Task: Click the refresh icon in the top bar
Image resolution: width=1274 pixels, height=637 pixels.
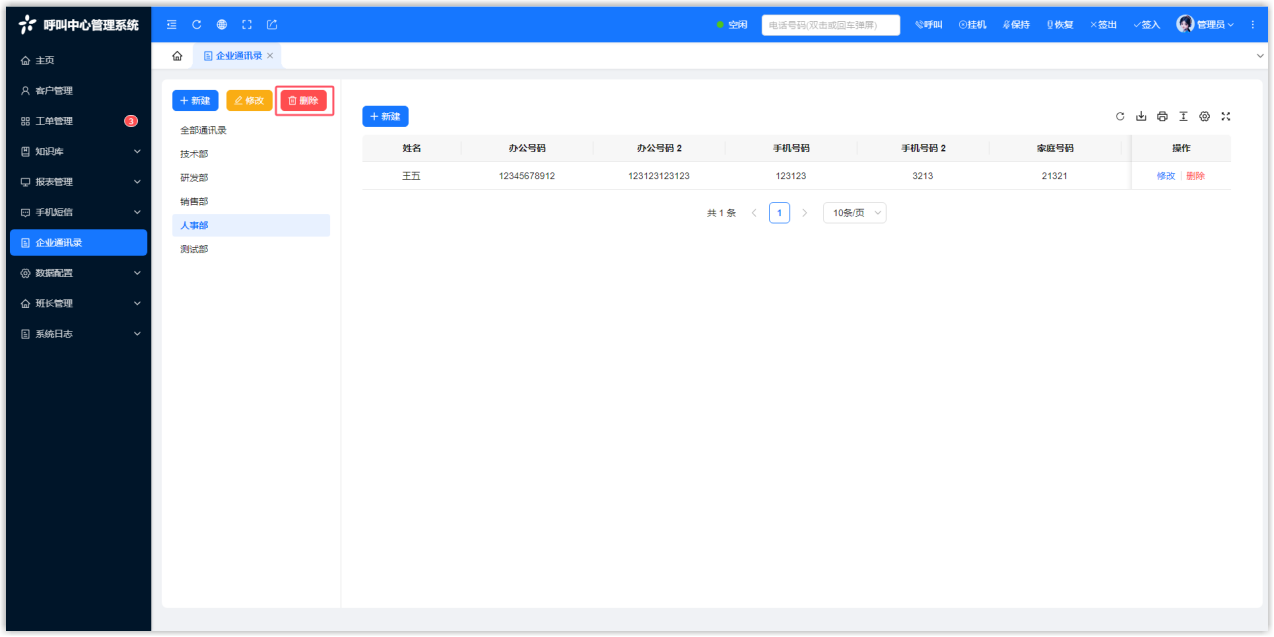Action: (x=196, y=25)
